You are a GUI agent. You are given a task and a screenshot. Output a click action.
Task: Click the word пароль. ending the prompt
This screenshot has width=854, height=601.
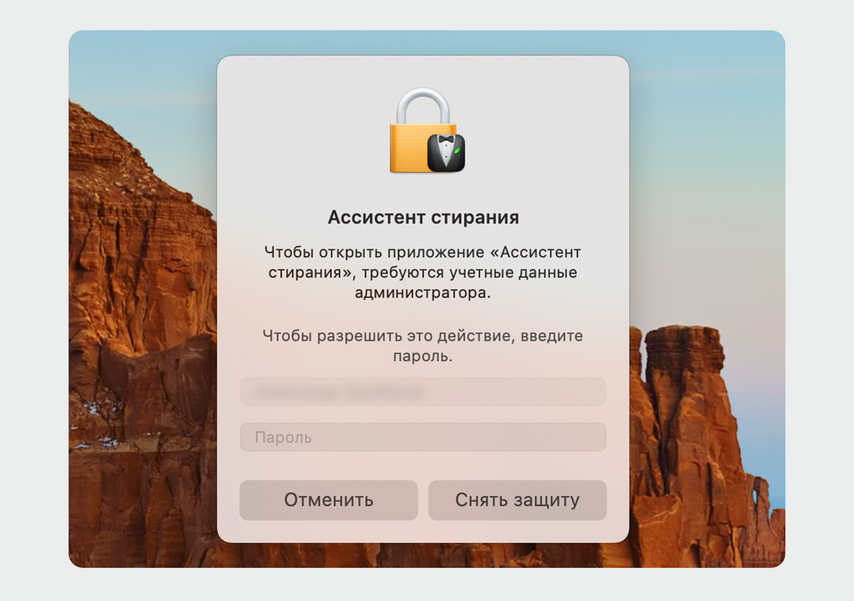point(423,356)
